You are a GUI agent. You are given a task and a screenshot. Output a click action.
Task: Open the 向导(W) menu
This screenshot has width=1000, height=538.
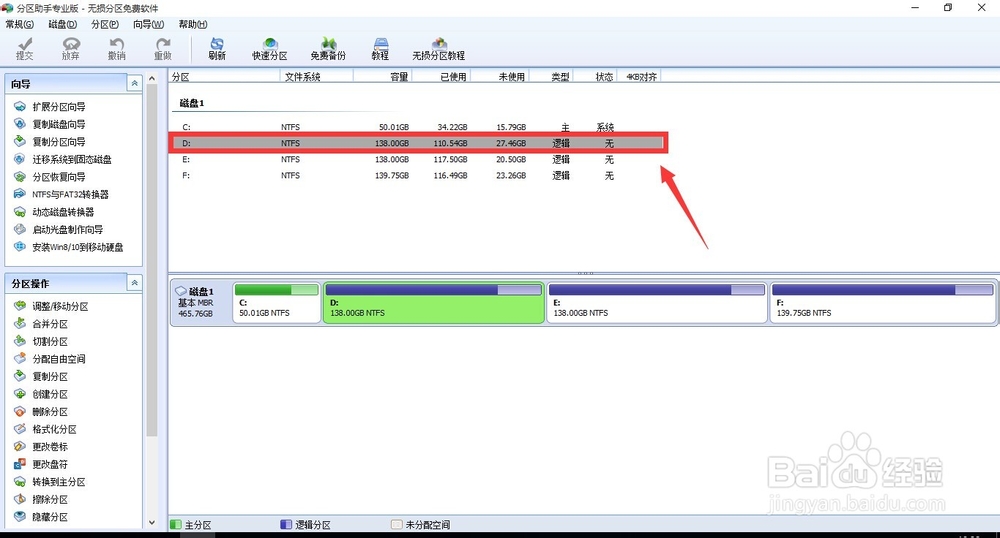[148, 24]
